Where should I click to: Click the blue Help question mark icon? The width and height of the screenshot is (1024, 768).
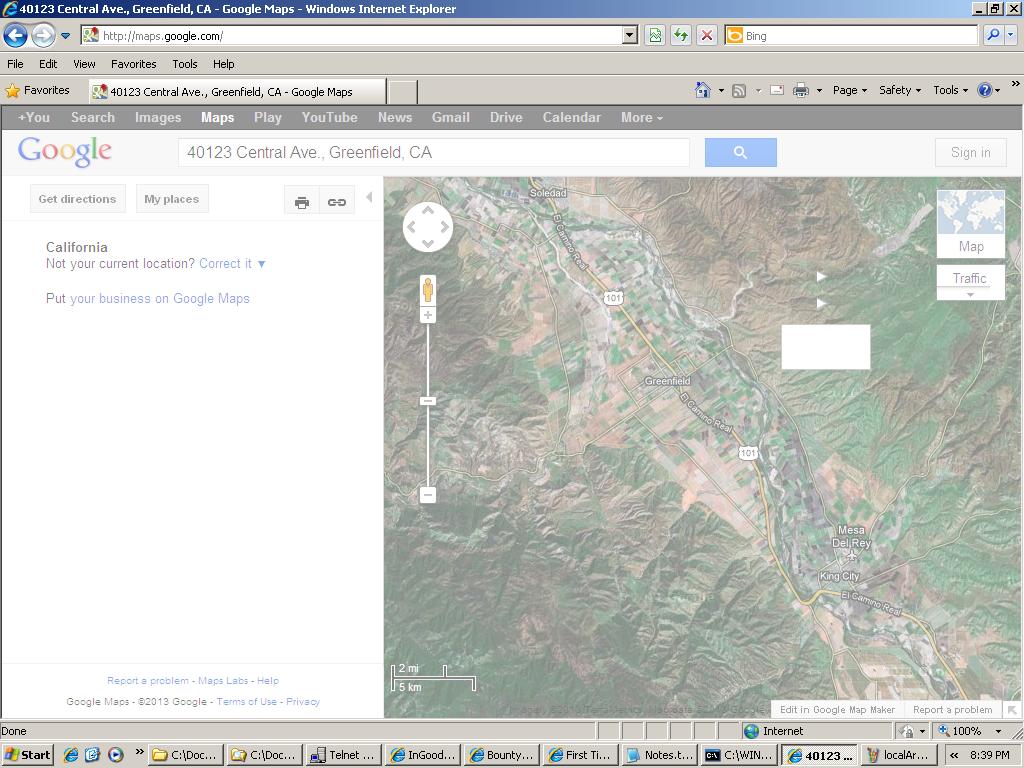(x=984, y=90)
